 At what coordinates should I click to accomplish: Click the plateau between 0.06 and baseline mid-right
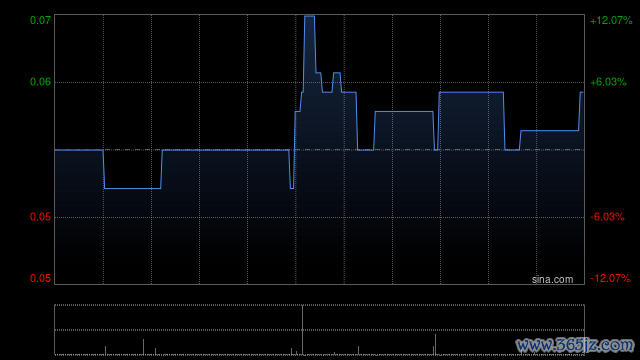(x=404, y=111)
